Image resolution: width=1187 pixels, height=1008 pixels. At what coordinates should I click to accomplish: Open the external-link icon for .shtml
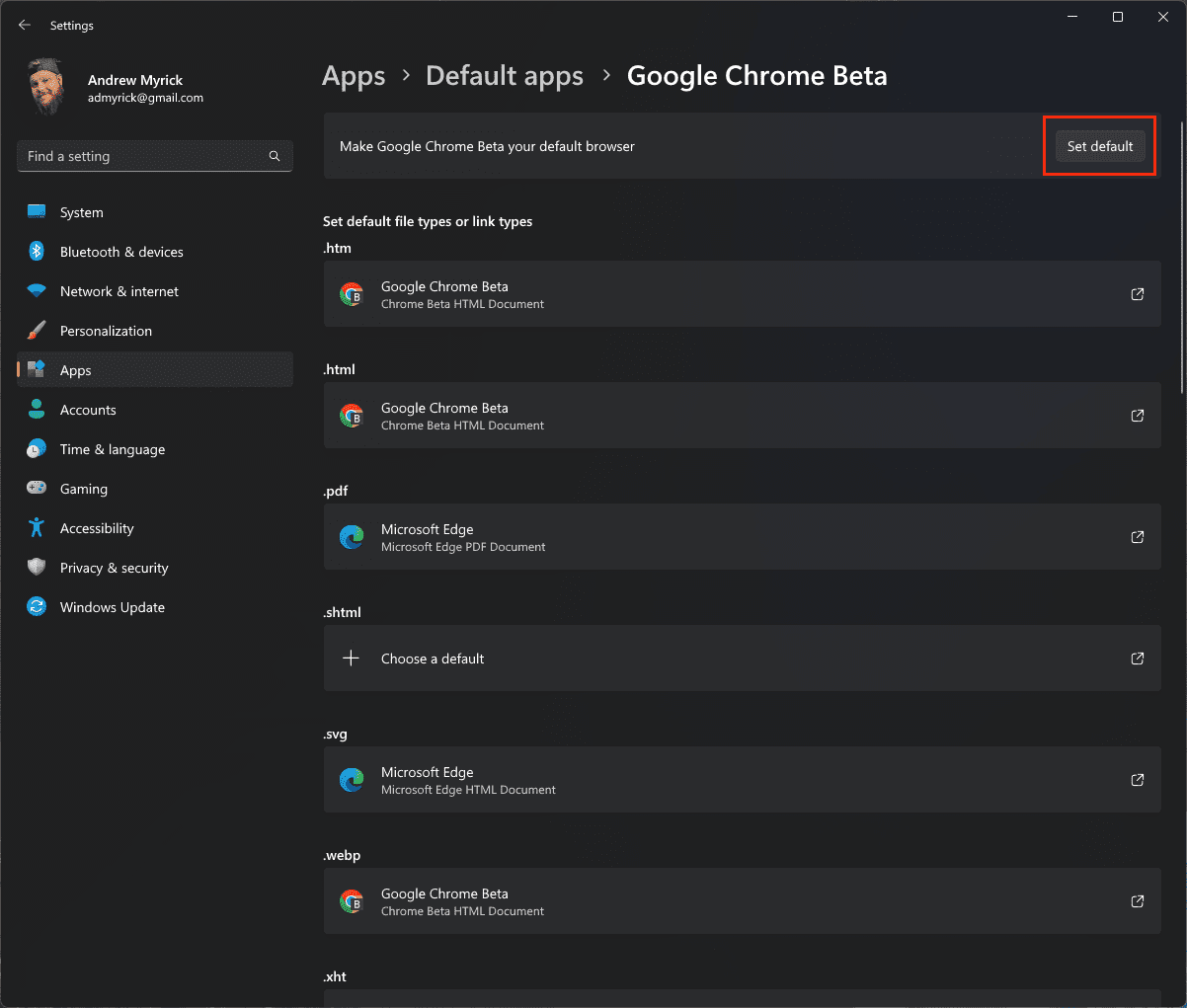point(1138,659)
